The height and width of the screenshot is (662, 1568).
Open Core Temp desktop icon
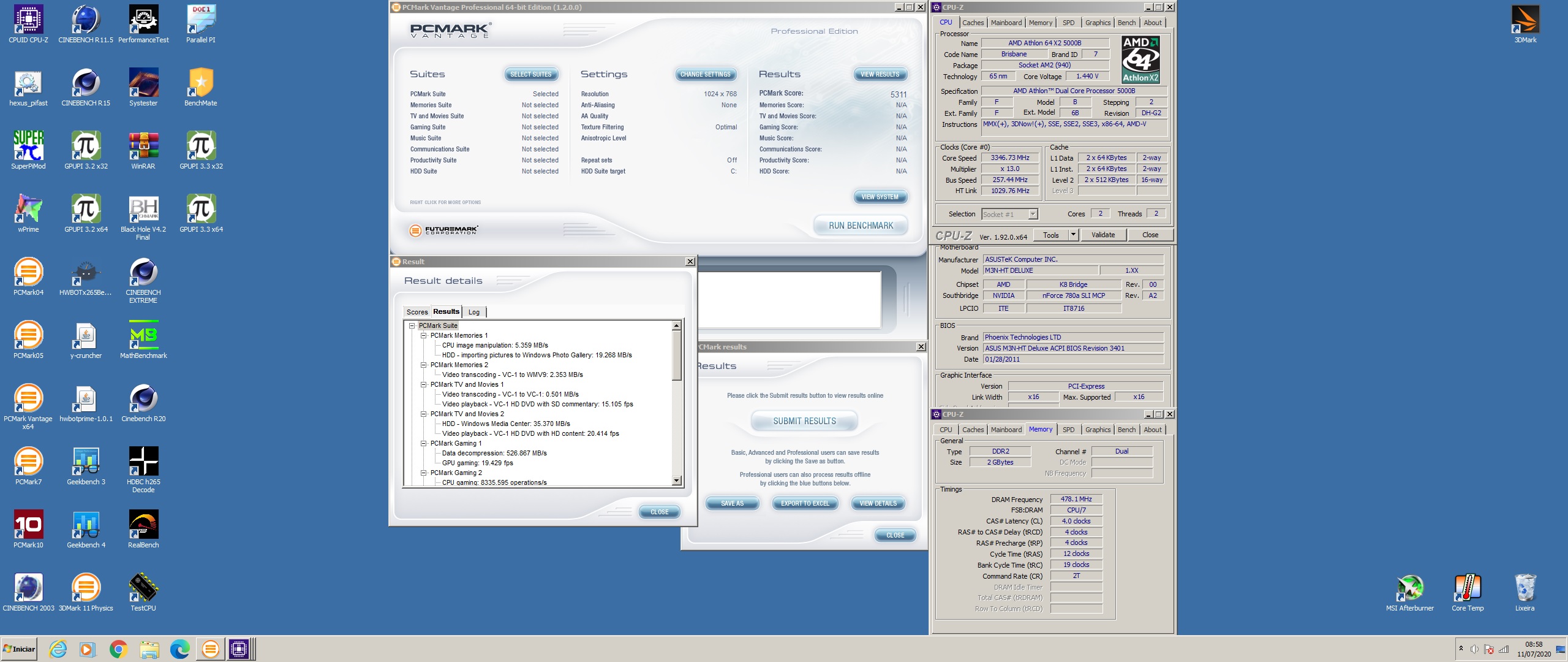pos(1468,593)
